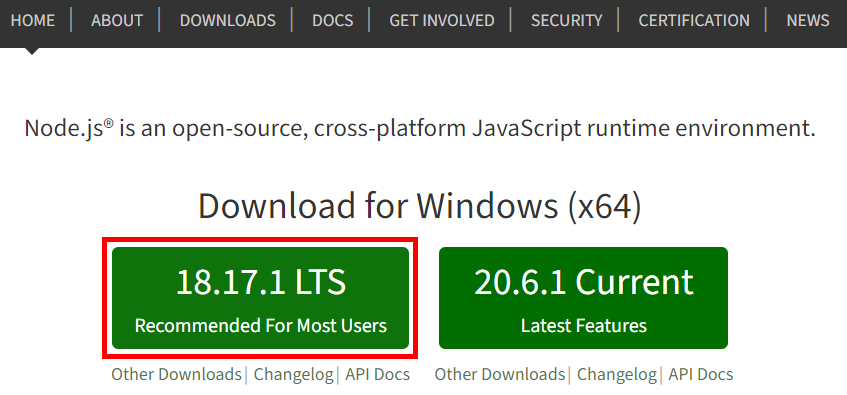Open Other Downloads under 18.17.1 LTS

point(176,374)
